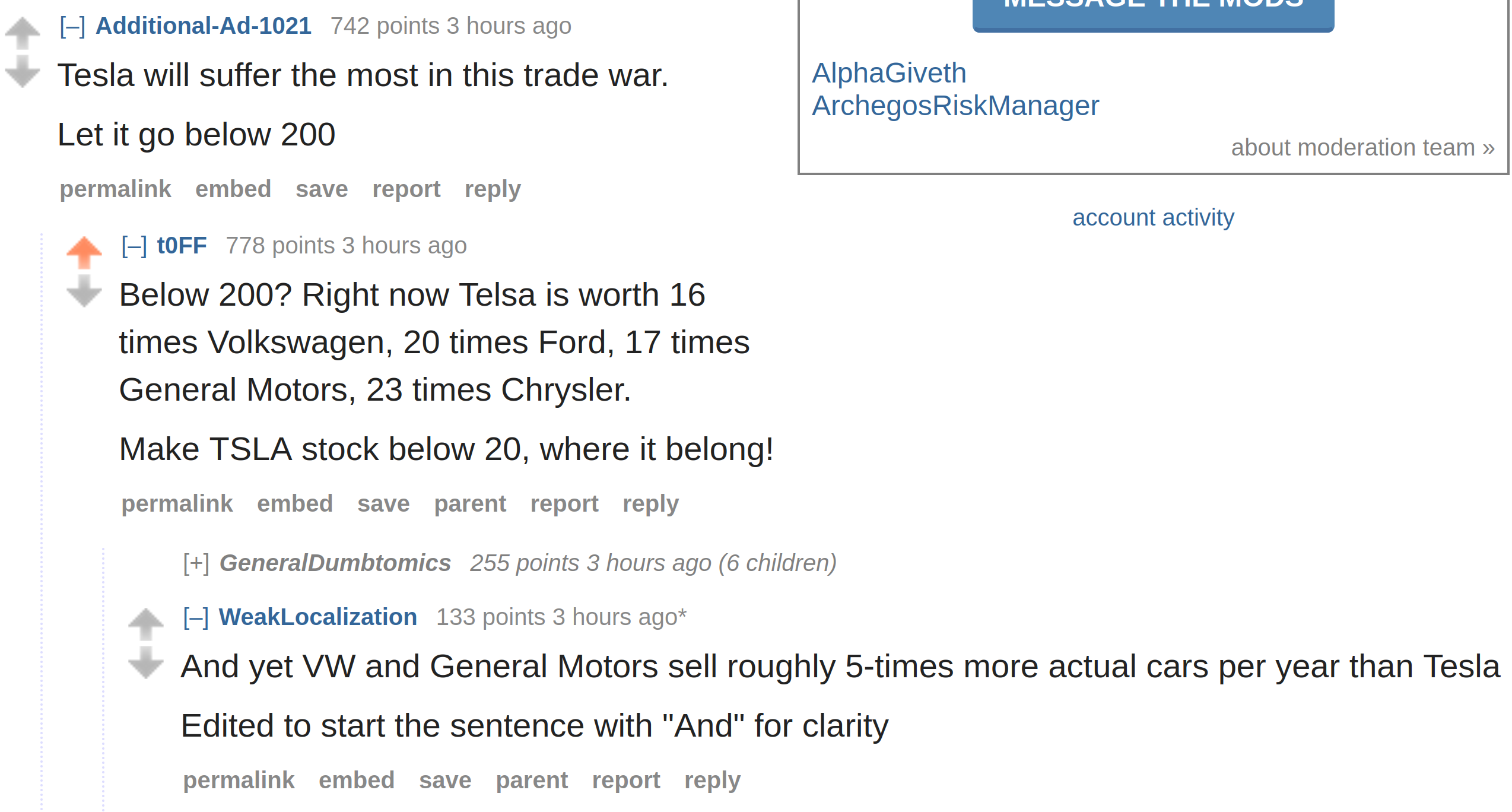Viewport: 1512px width, 812px height.
Task: Downvote t0FF's comment about Telsa valuation
Action: [x=84, y=291]
